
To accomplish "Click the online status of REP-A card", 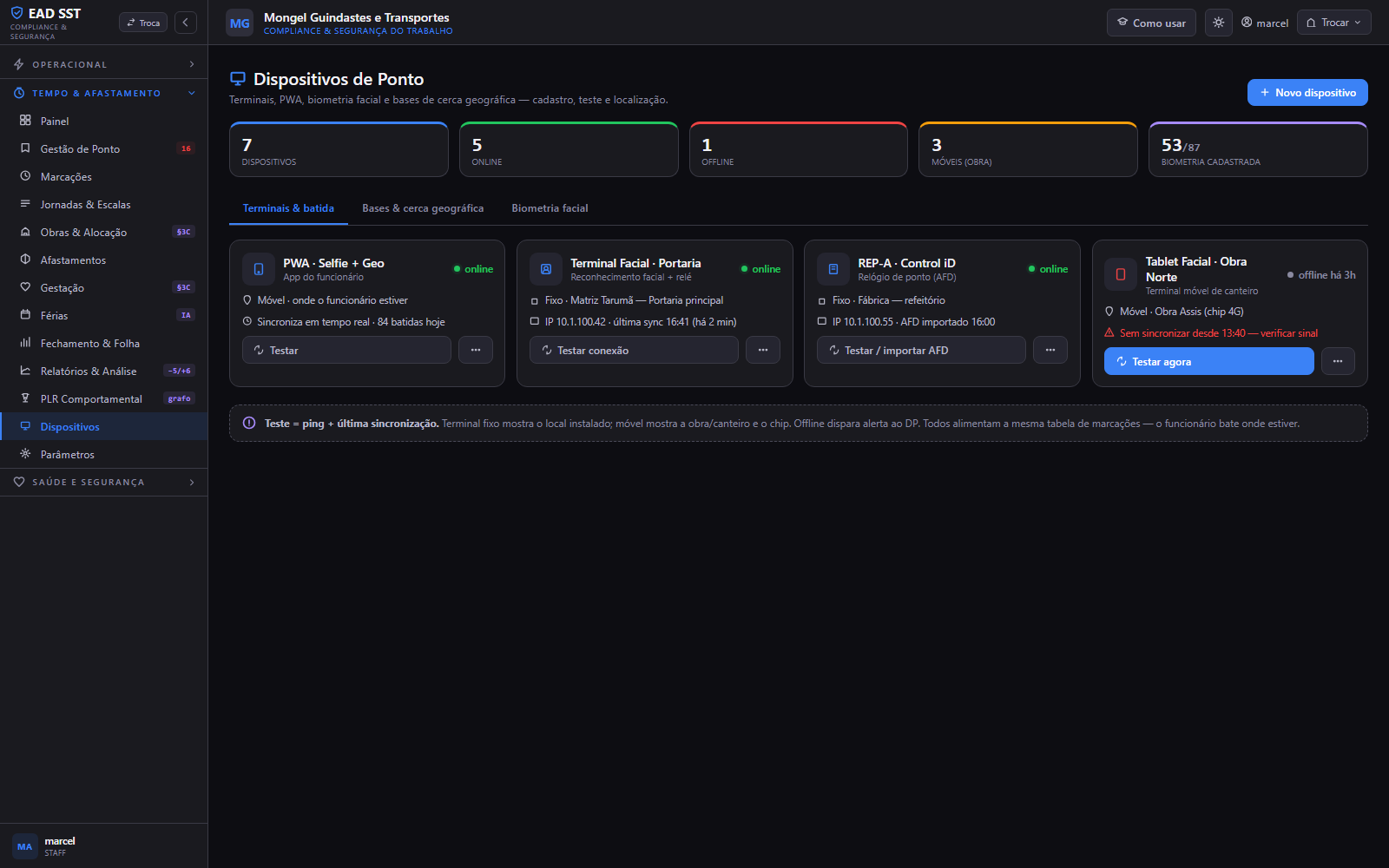I will tap(1048, 269).
